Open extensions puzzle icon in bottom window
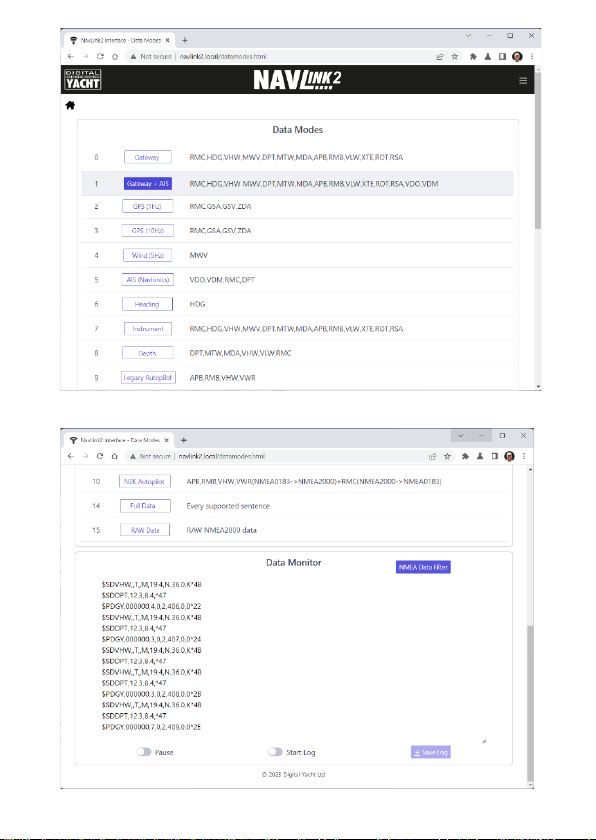 coord(465,456)
